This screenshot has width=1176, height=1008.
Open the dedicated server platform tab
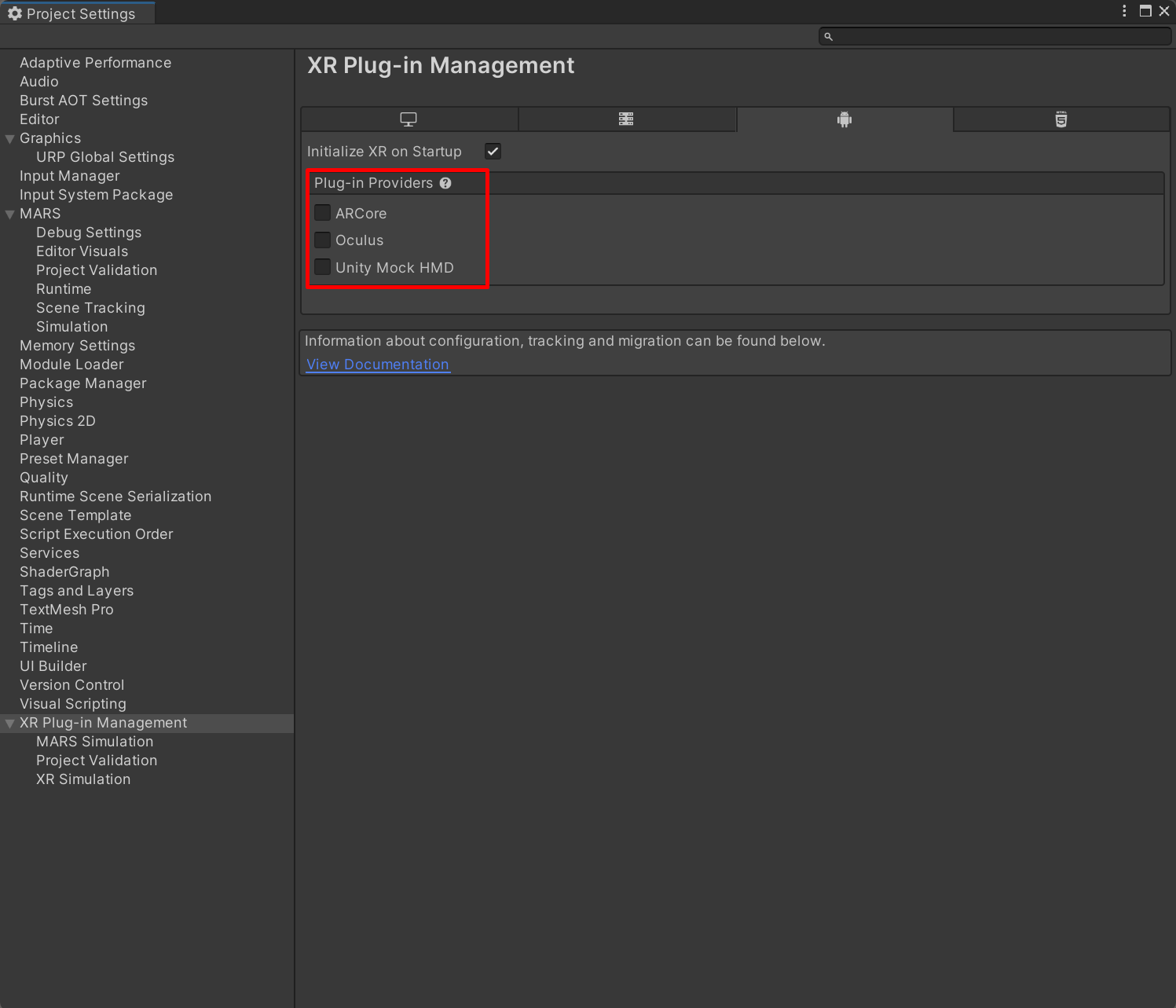coord(626,119)
